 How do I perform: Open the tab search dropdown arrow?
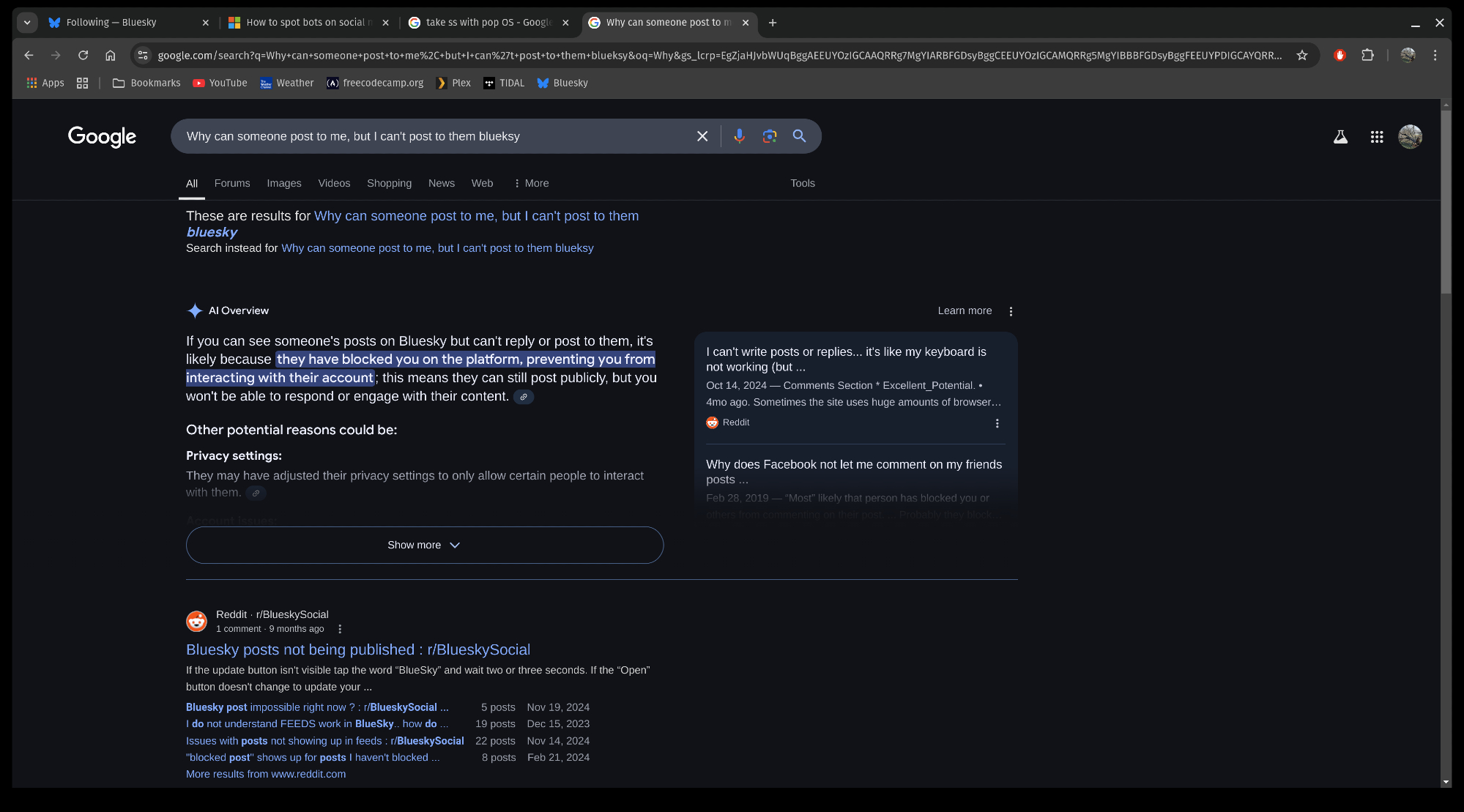[x=27, y=23]
